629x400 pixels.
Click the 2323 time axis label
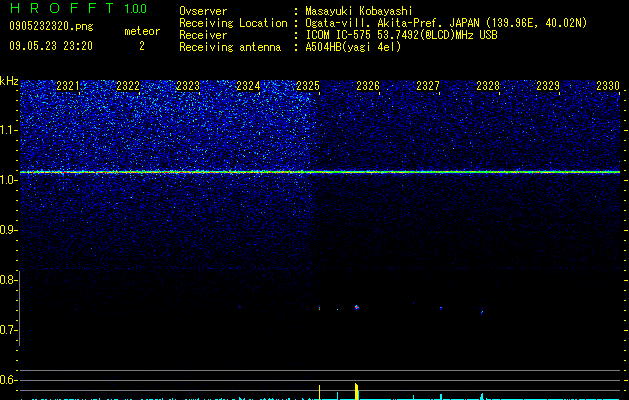[188, 86]
